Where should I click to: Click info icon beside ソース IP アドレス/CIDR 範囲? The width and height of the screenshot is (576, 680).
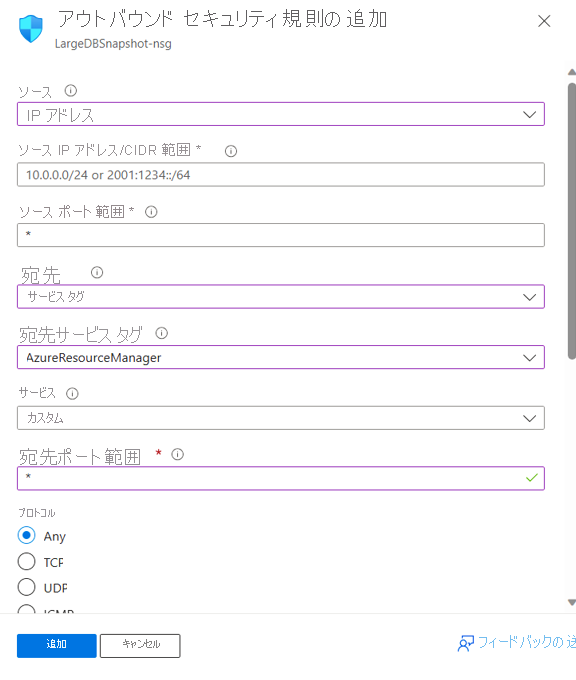[231, 151]
